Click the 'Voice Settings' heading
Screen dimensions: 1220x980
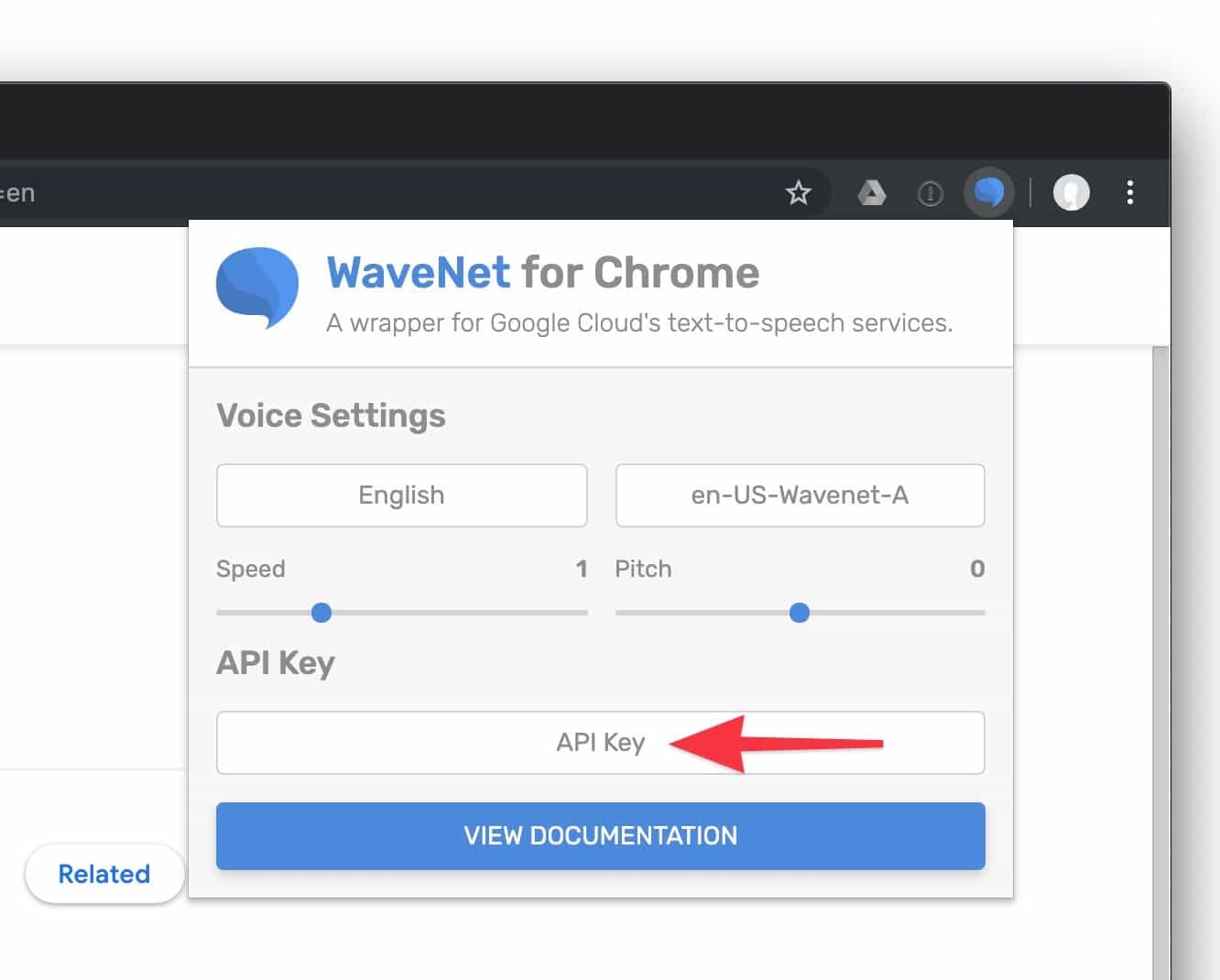click(x=331, y=416)
